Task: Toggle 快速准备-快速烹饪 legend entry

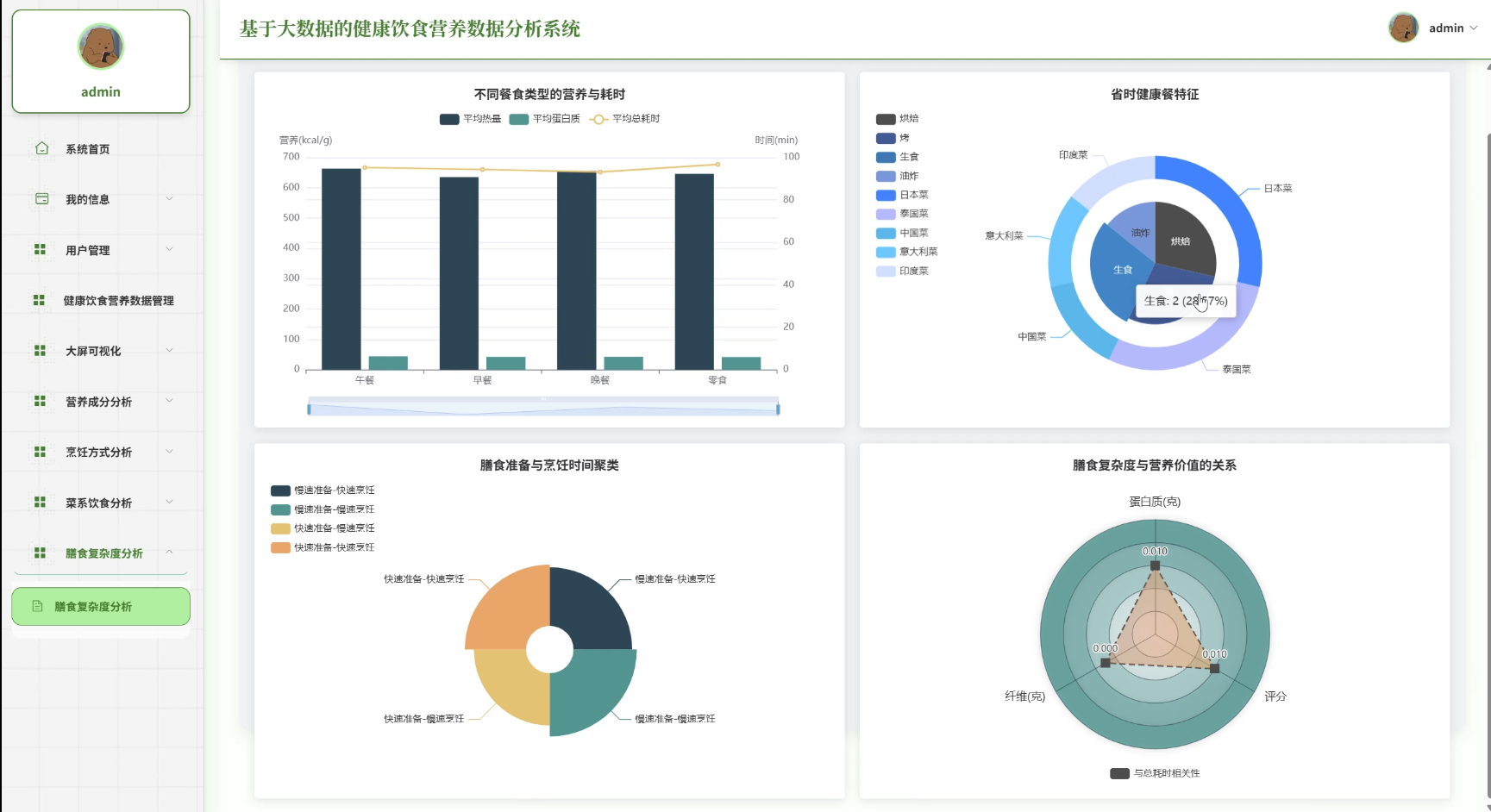Action: pyautogui.click(x=323, y=547)
